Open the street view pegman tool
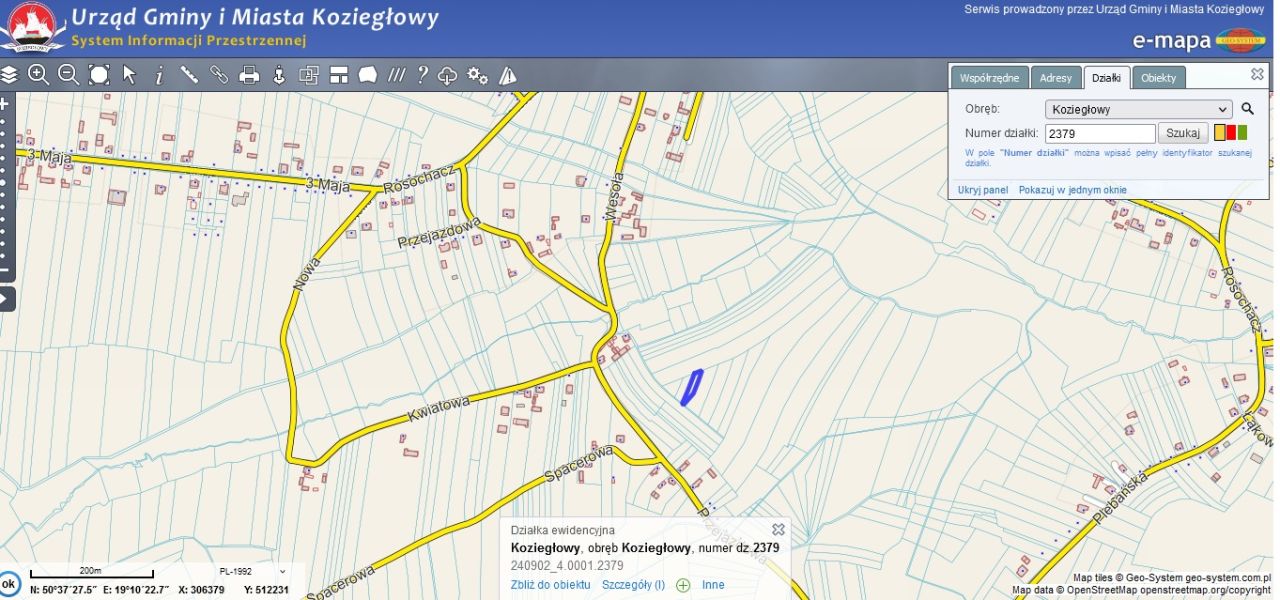This screenshot has width=1280, height=600. (279, 75)
